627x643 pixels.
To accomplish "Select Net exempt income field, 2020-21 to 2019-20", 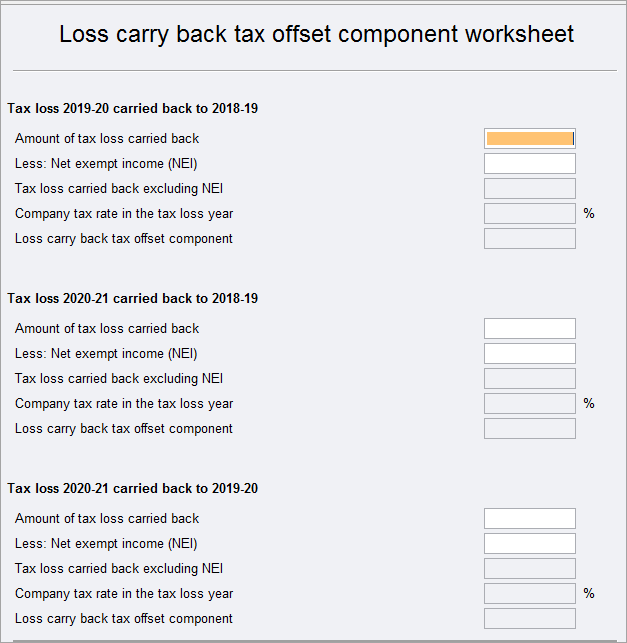I will [x=529, y=544].
